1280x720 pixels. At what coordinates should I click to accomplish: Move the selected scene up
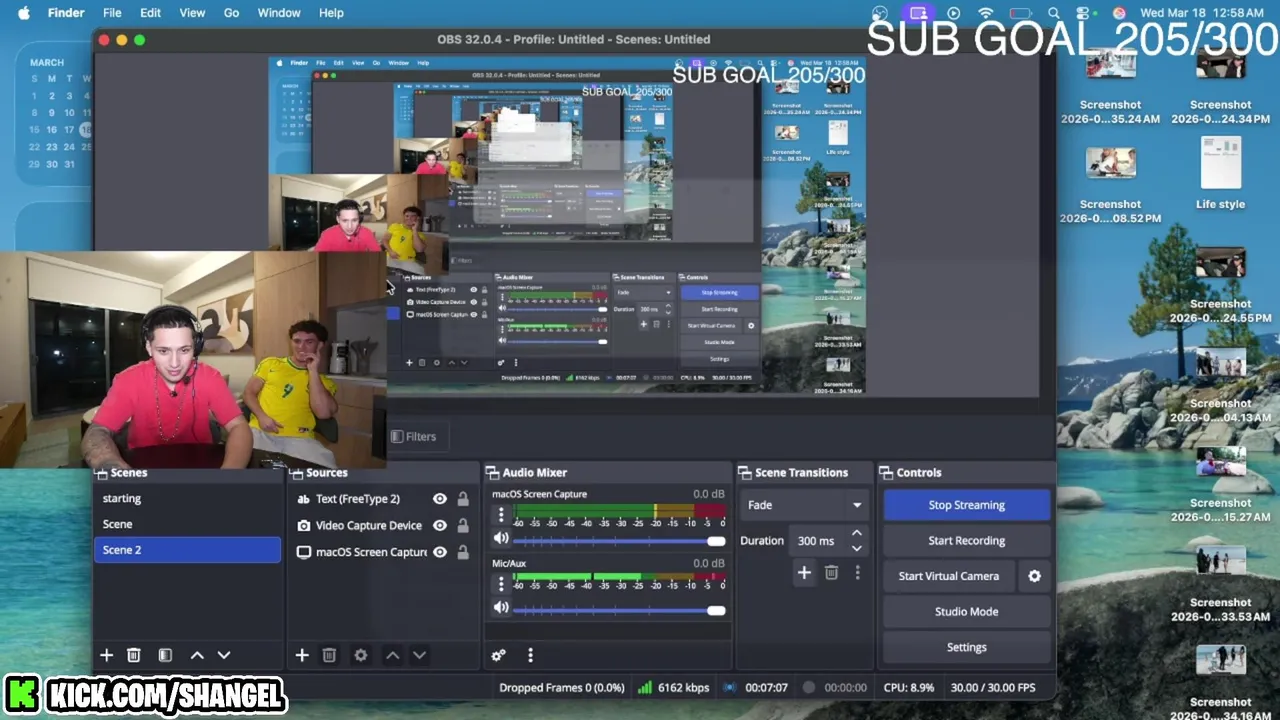click(x=197, y=655)
